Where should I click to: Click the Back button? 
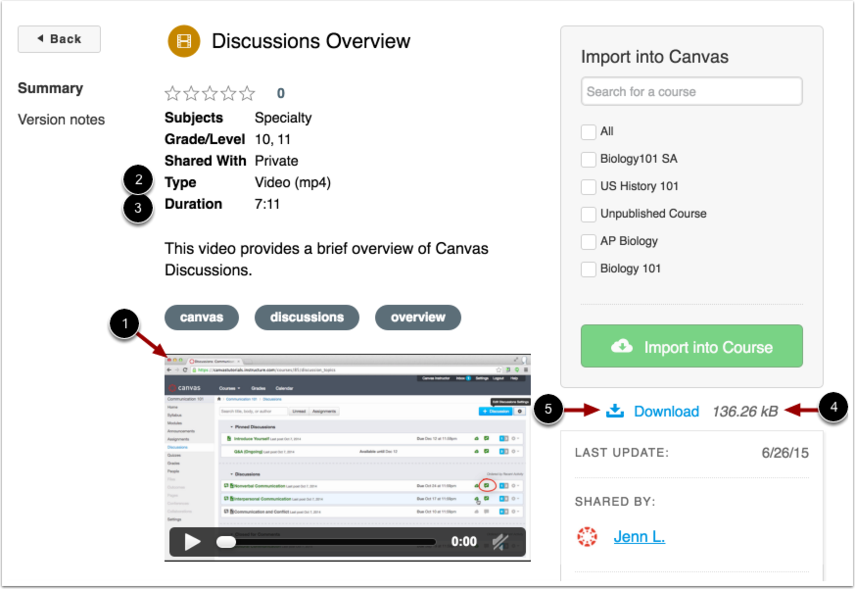[x=59, y=39]
